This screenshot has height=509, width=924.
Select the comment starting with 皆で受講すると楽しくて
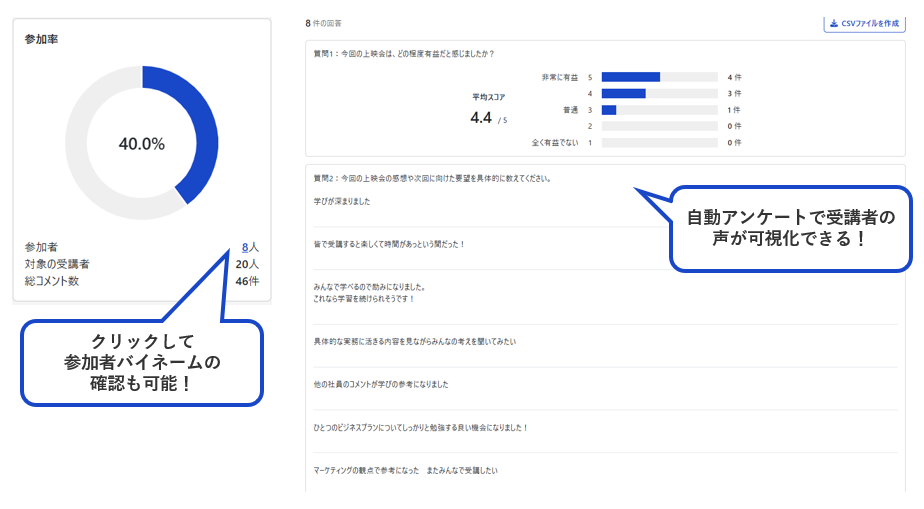pyautogui.click(x=389, y=244)
